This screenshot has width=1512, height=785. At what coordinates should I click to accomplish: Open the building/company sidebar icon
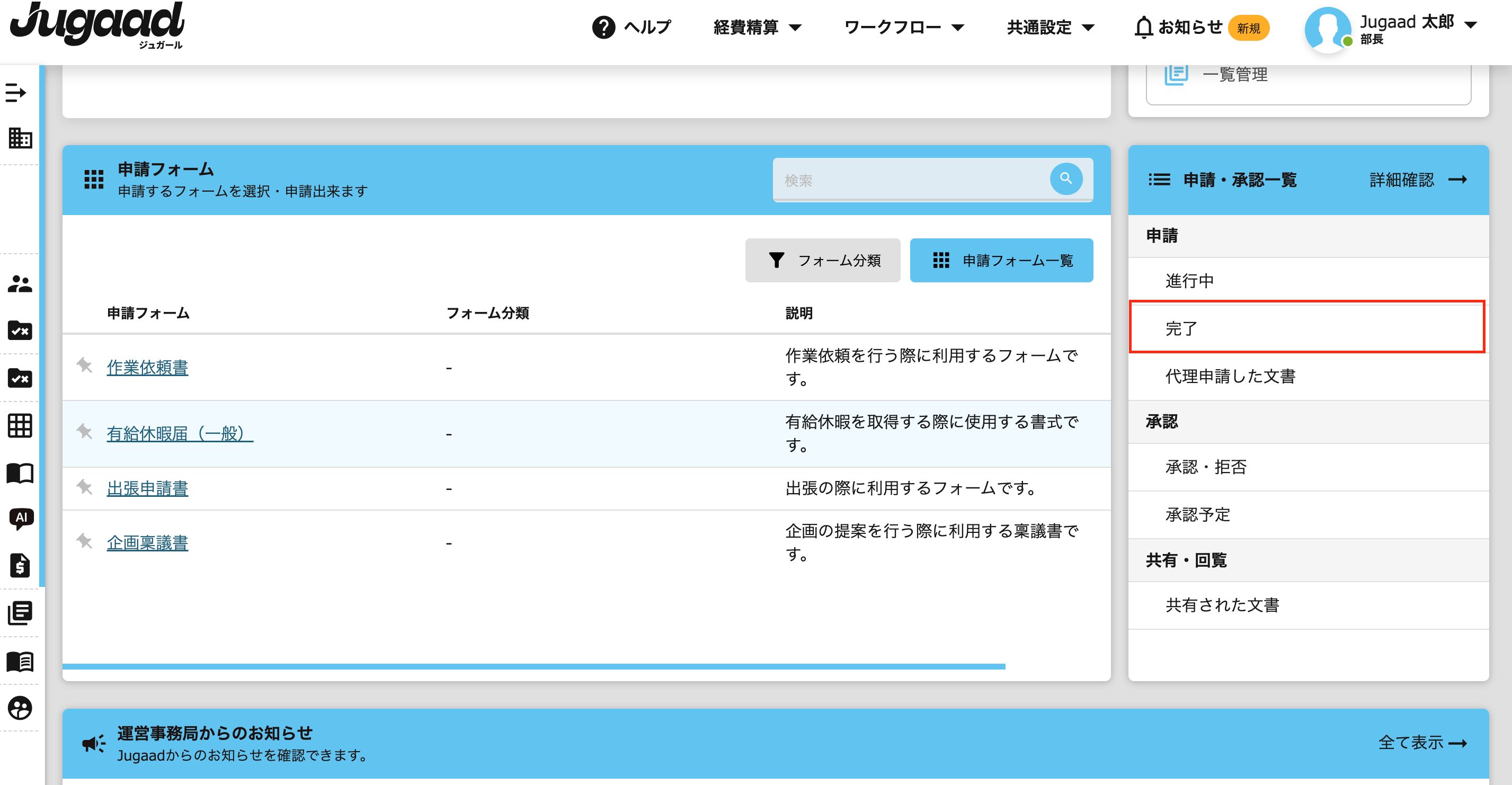(20, 138)
